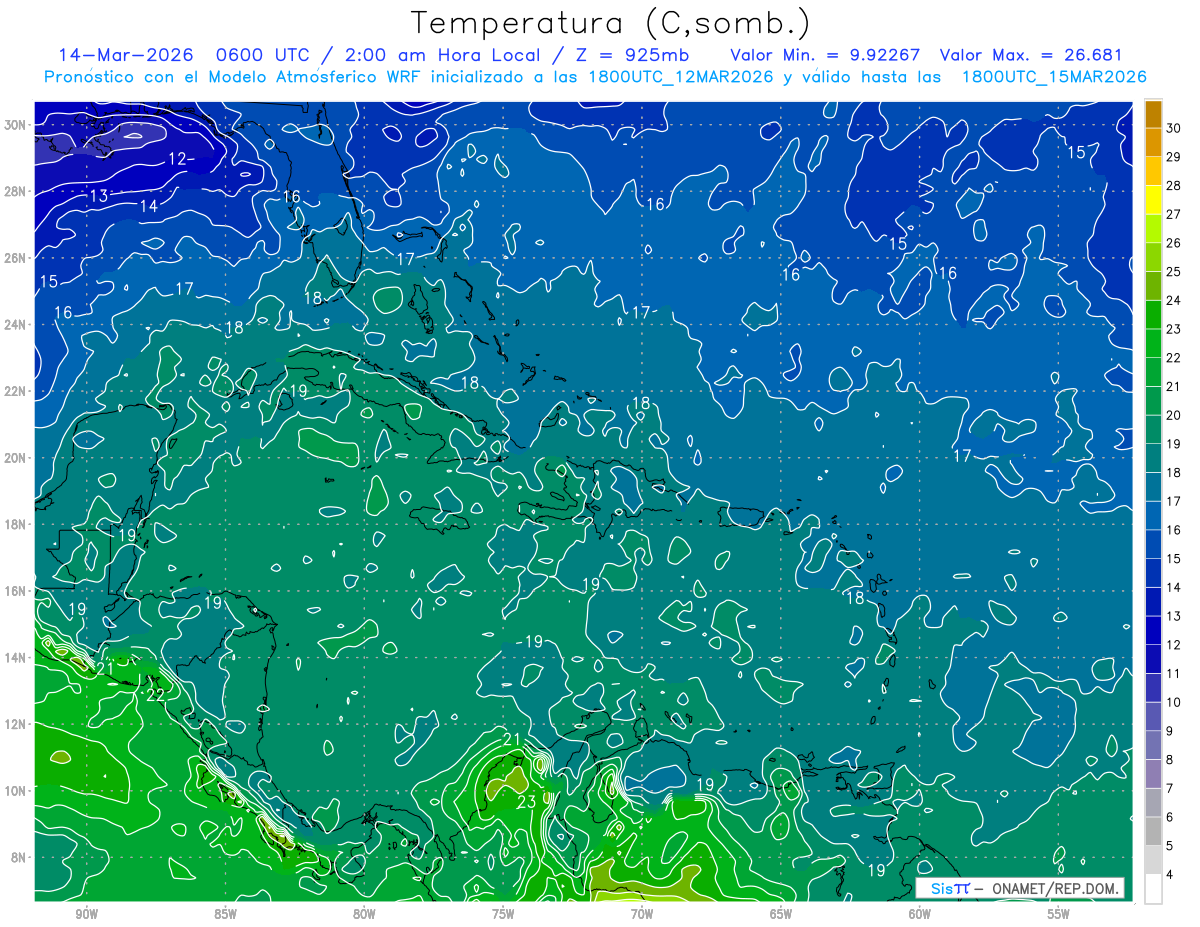Click "Valor Min. = 9.92267" text
Image resolution: width=1200 pixels, height=927 pixels.
tap(825, 55)
